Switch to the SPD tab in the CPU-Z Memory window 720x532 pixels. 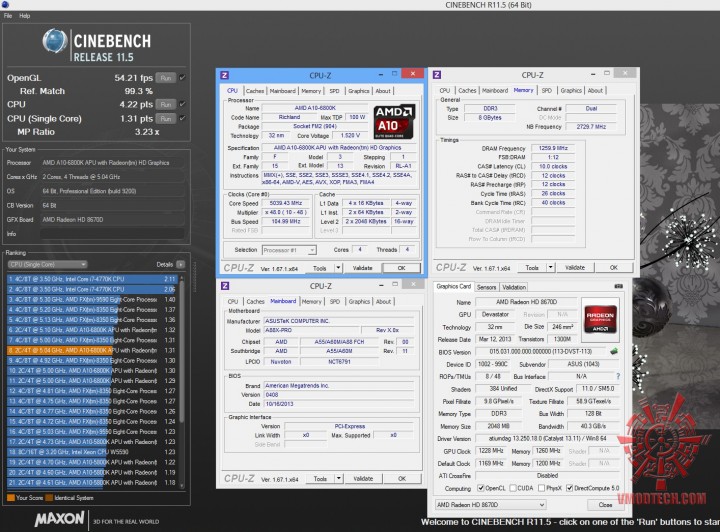point(546,90)
